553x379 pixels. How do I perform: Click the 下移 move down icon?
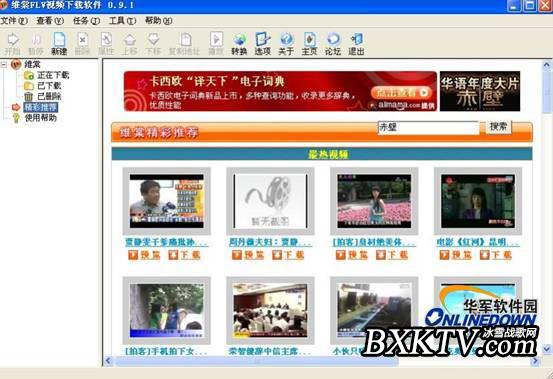point(153,44)
